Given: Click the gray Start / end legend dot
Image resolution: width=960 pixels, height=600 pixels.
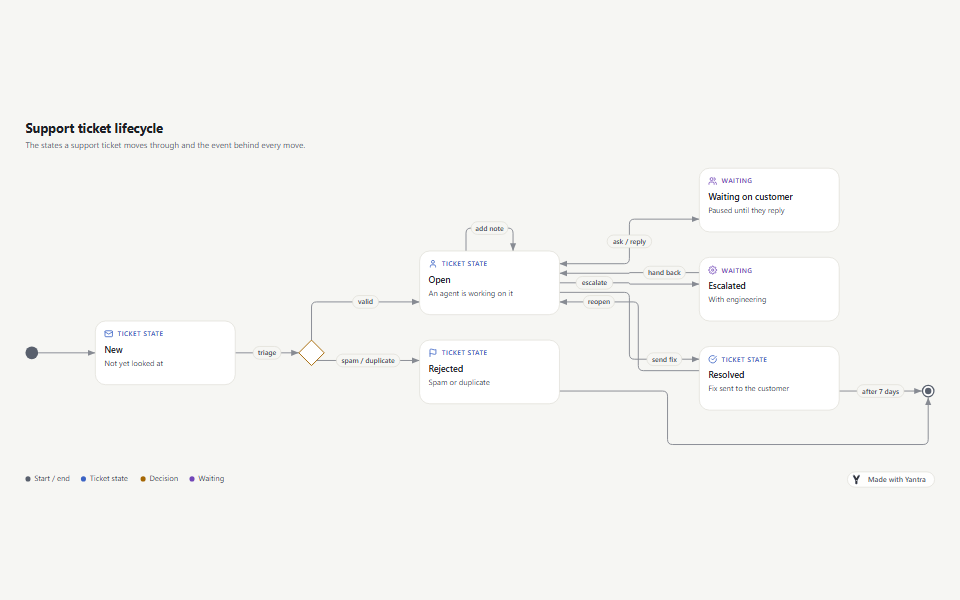Looking at the screenshot, I should (x=28, y=479).
